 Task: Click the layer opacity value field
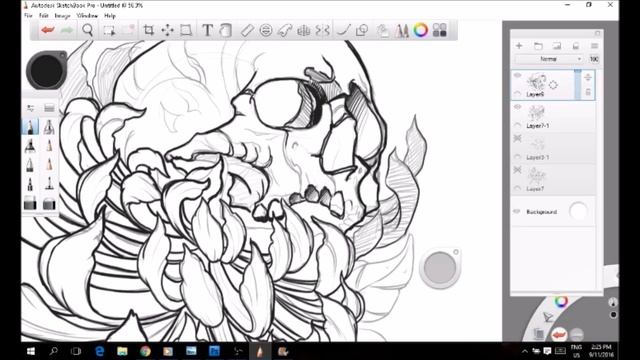[594, 59]
